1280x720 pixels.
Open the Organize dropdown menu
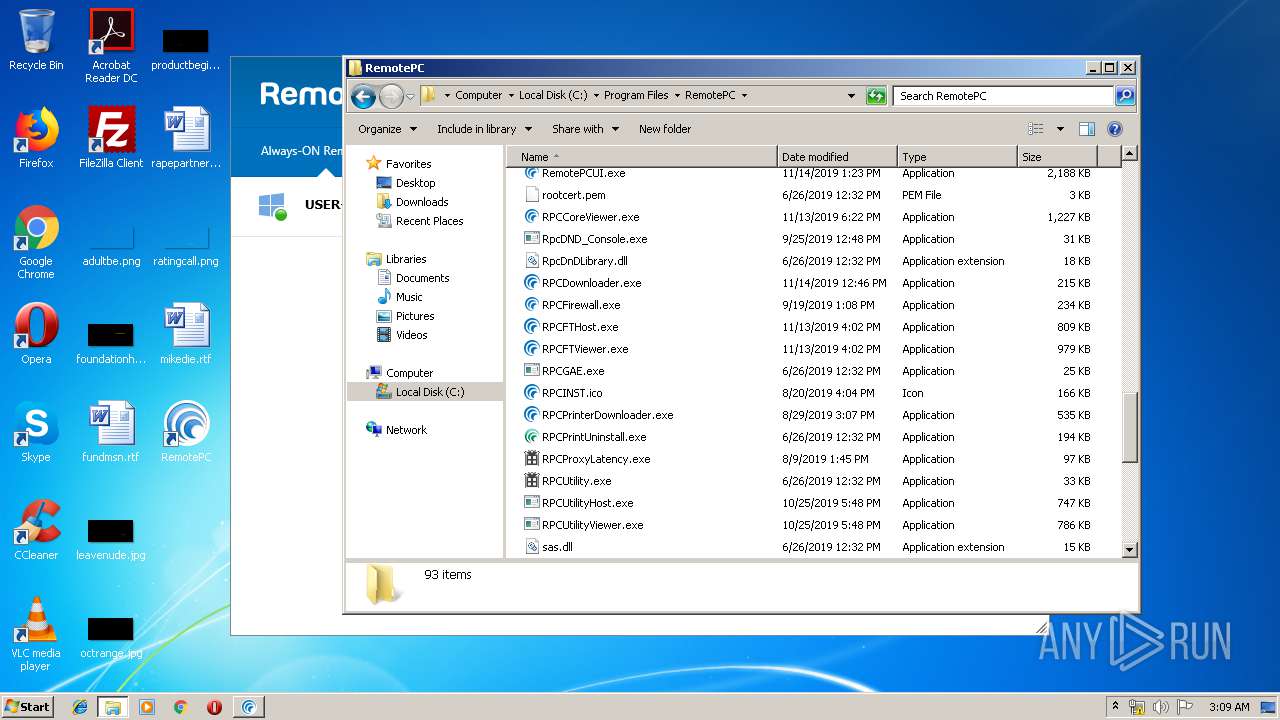pos(386,129)
